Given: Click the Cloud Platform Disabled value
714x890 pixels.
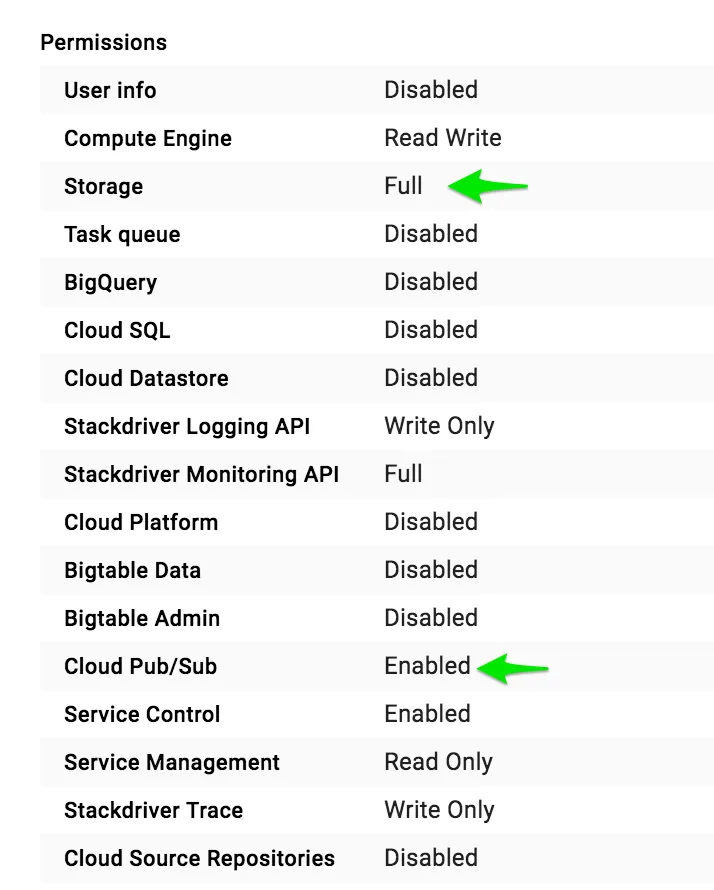Looking at the screenshot, I should point(431,522).
